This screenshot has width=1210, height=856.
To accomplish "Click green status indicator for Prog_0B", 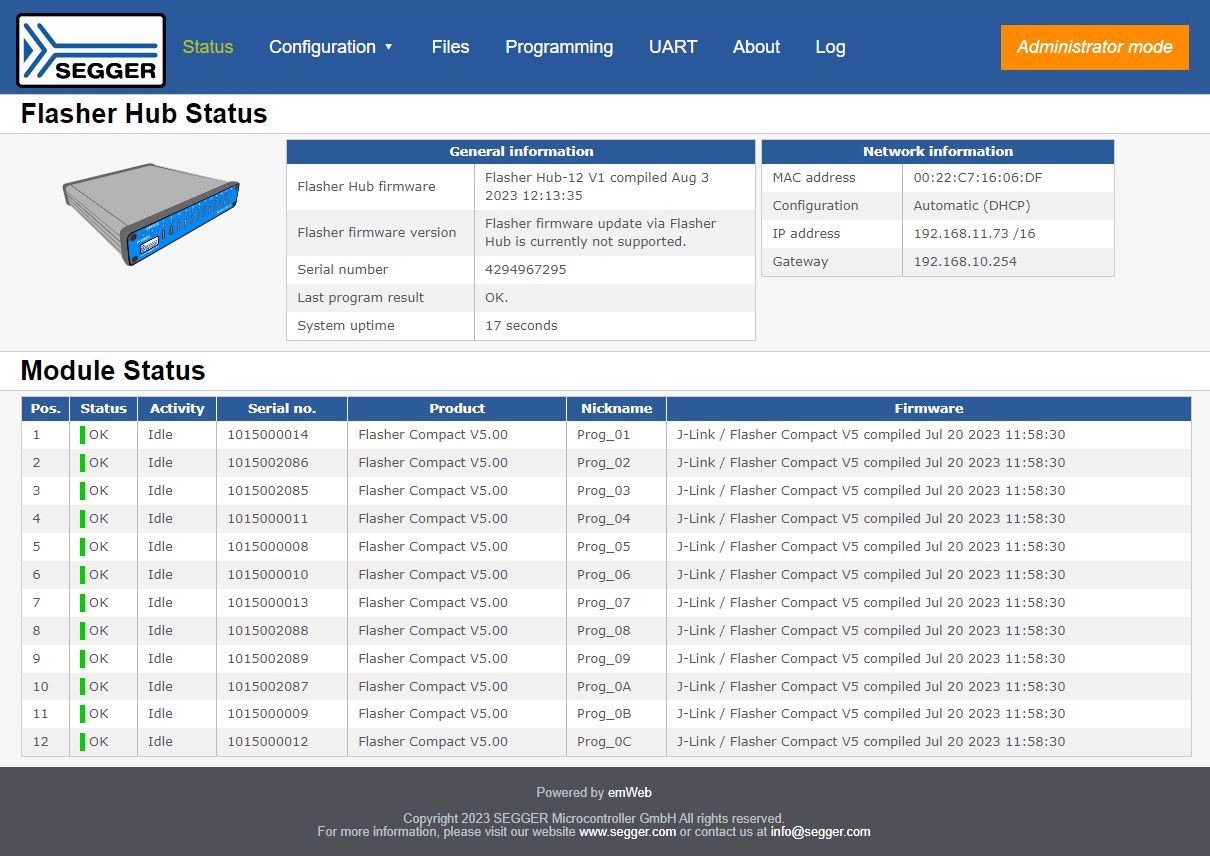I will click(x=83, y=714).
